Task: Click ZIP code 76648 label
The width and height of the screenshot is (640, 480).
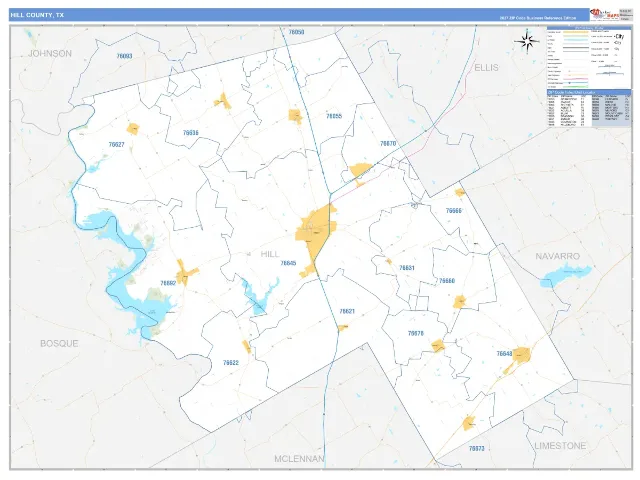Action: point(504,353)
